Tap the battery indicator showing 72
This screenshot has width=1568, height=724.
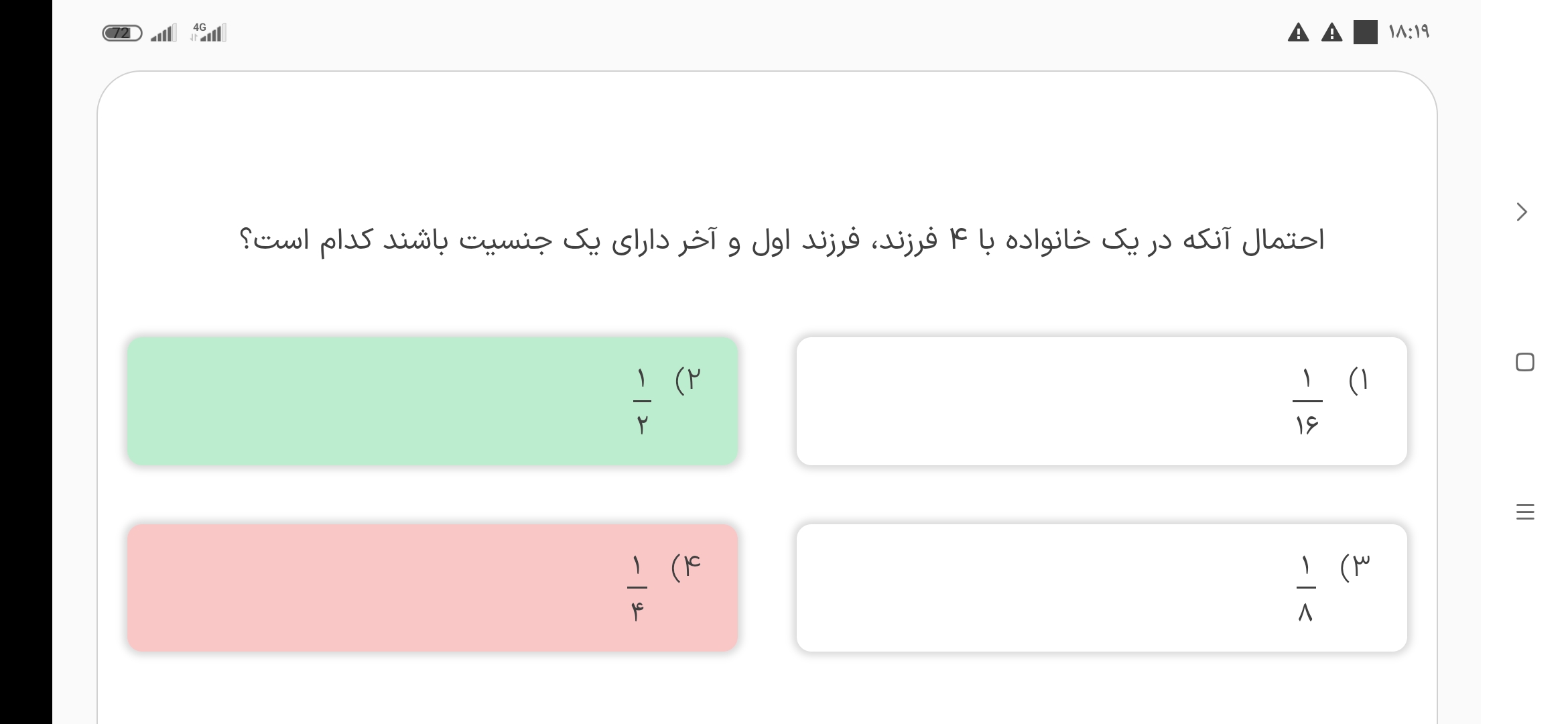pos(122,33)
